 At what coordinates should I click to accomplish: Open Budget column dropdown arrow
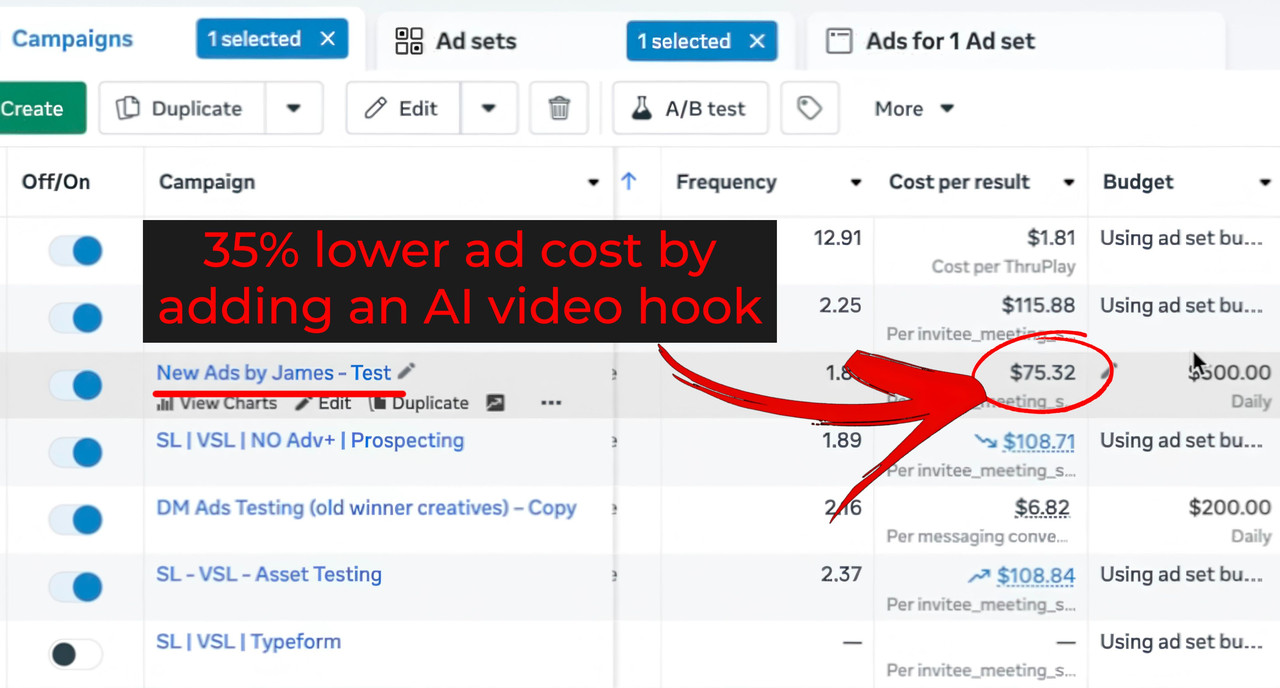[1265, 182]
